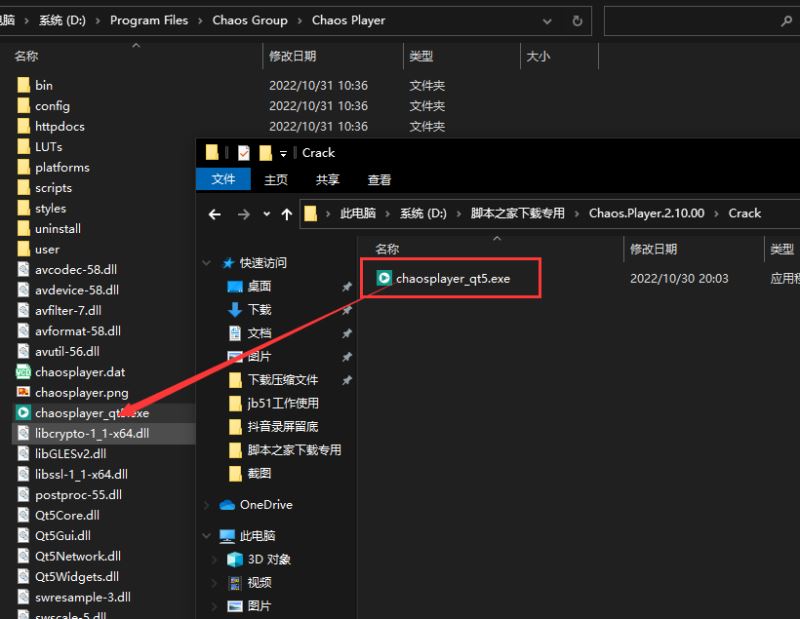Select Qt5Network.dll file

[78, 556]
